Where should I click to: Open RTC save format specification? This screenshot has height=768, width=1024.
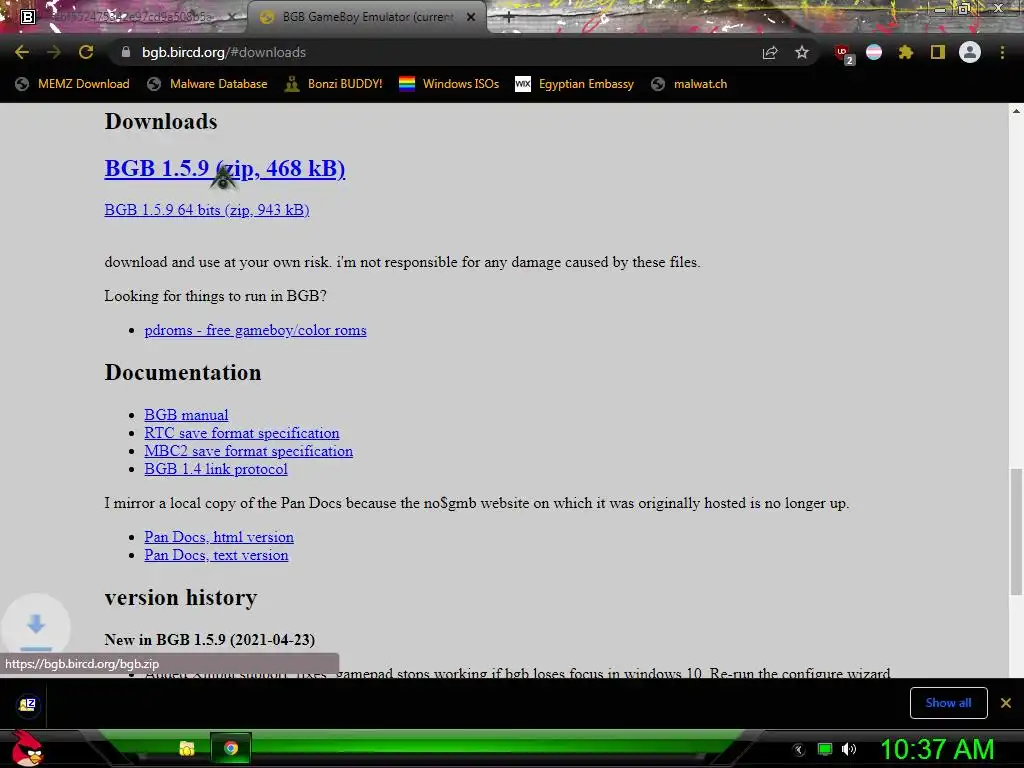click(x=242, y=433)
